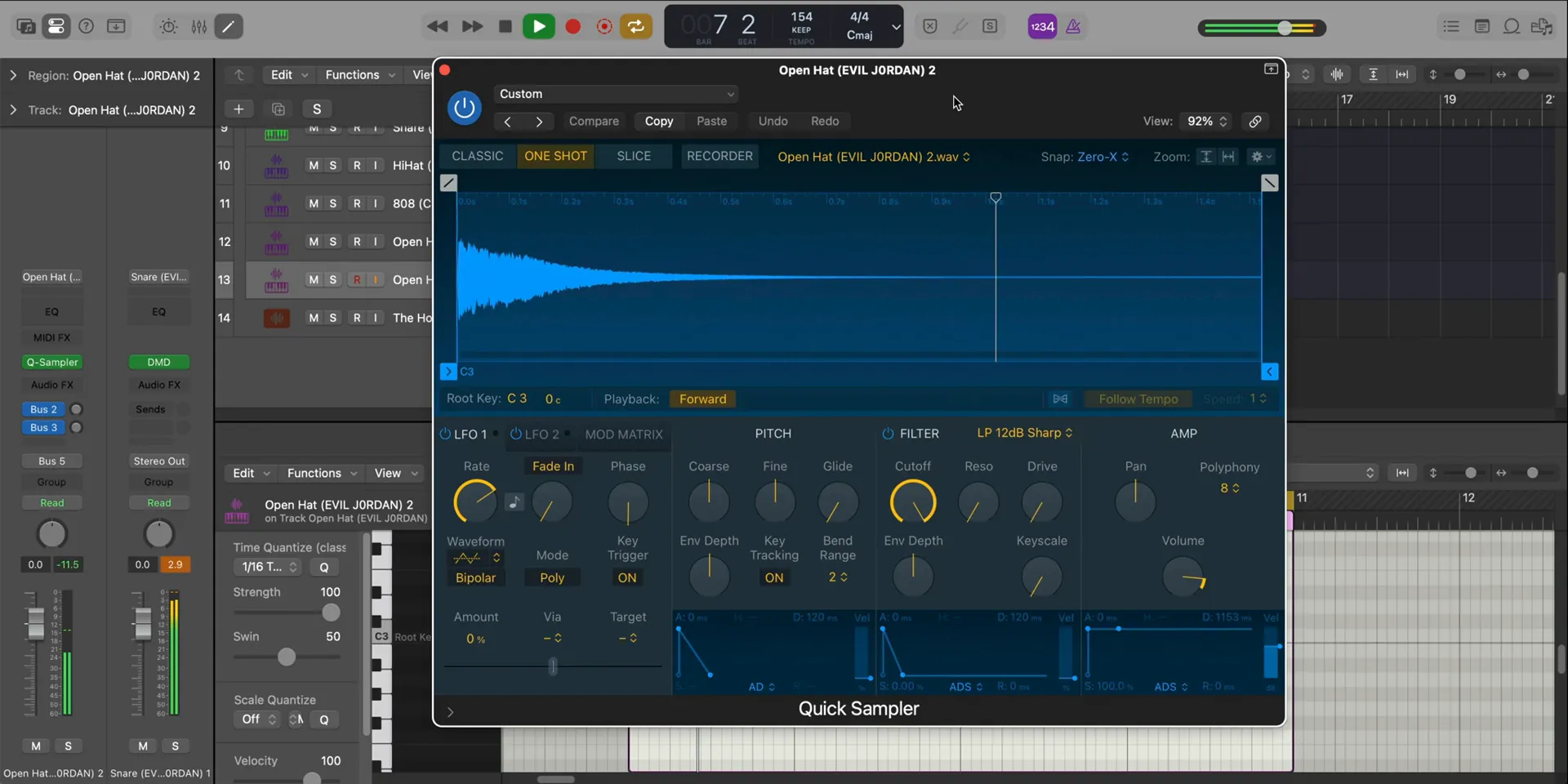Mute track 10 HiHat
Image resolution: width=1568 pixels, height=784 pixels.
(314, 165)
